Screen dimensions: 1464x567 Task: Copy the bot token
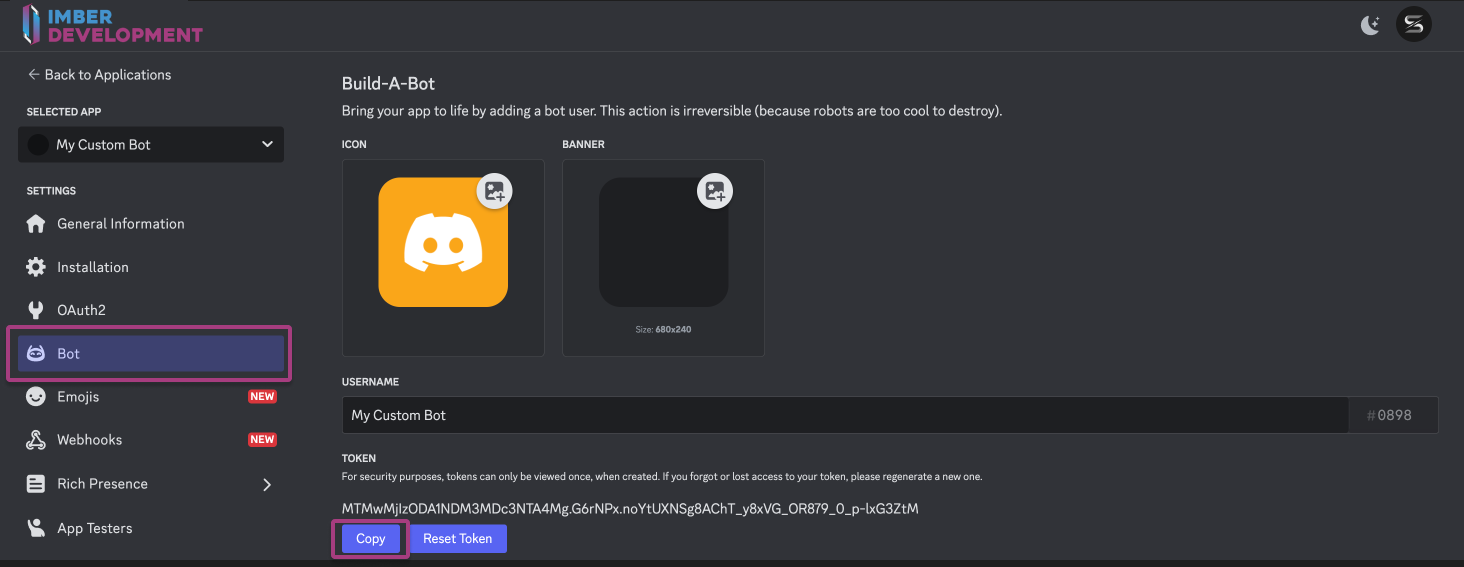[x=370, y=539]
